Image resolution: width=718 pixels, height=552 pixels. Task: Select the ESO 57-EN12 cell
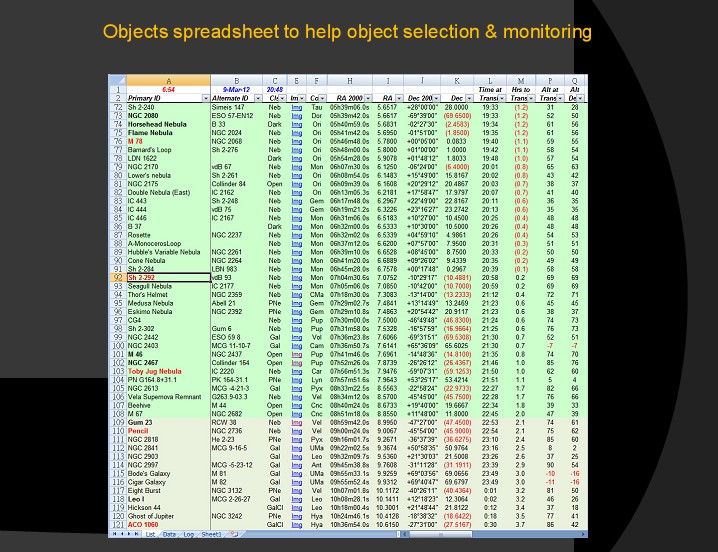(236, 116)
